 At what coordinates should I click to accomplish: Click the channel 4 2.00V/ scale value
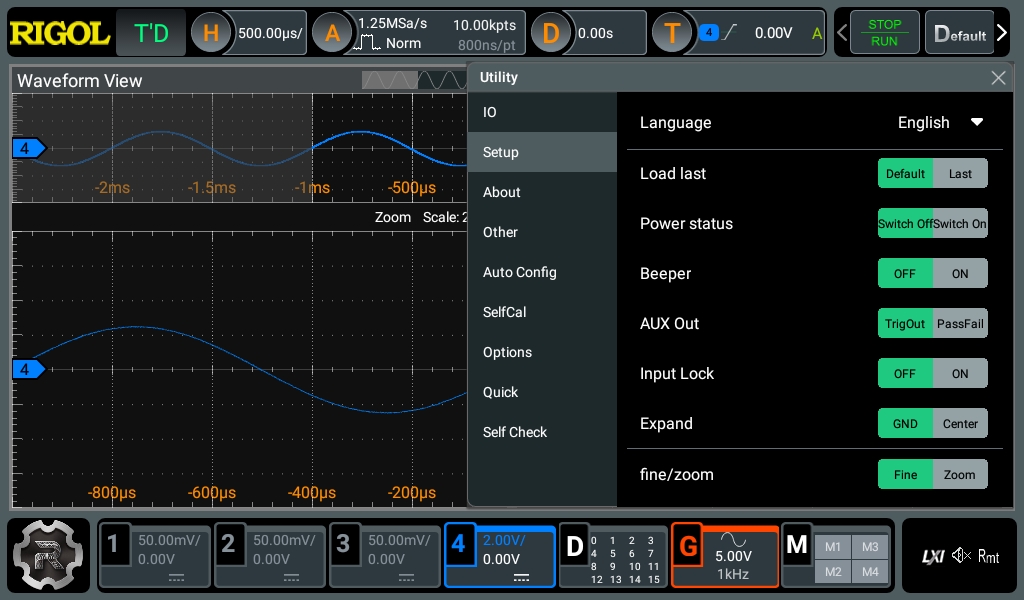[x=504, y=540]
